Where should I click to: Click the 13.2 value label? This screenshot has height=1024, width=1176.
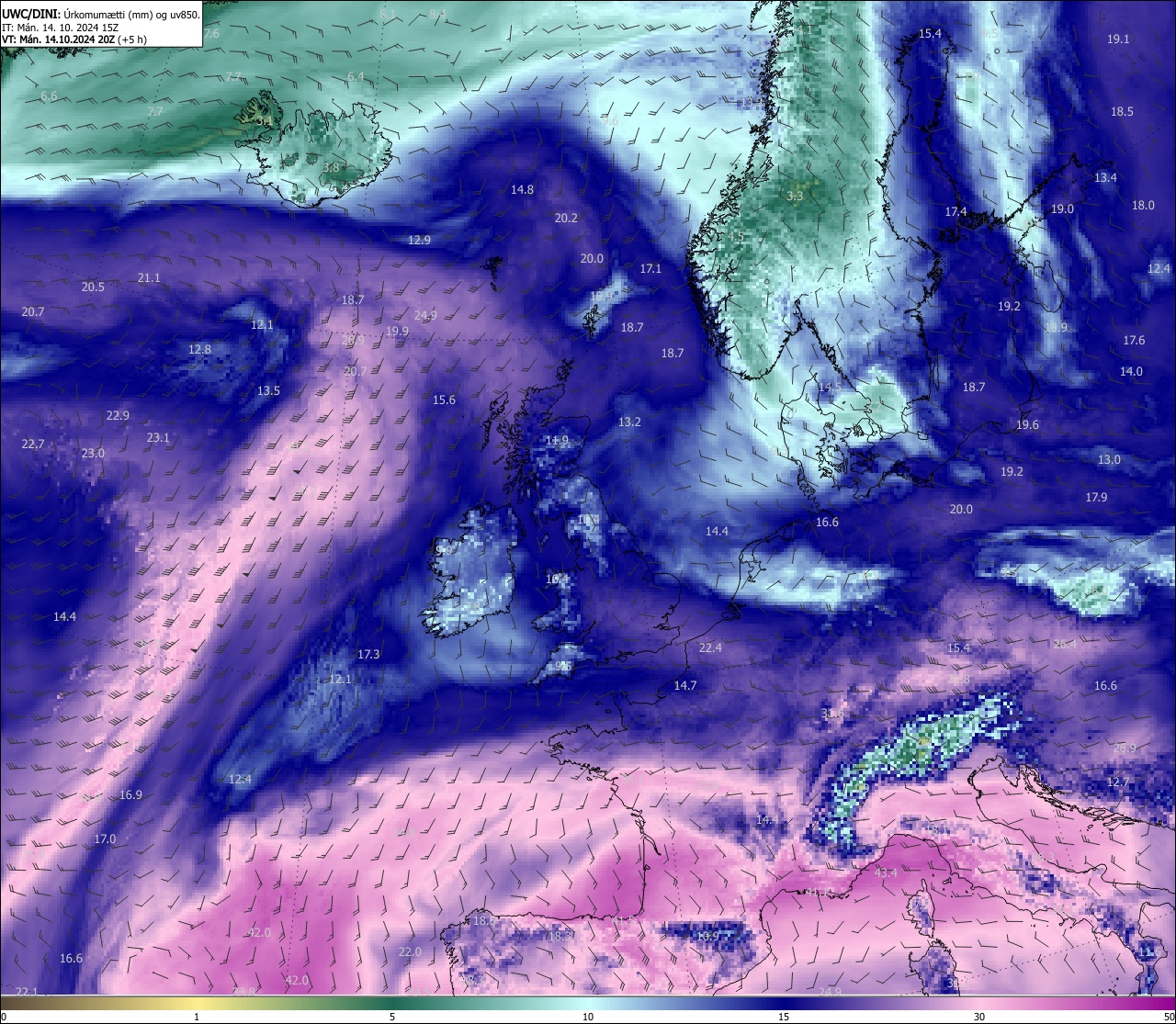click(x=629, y=422)
